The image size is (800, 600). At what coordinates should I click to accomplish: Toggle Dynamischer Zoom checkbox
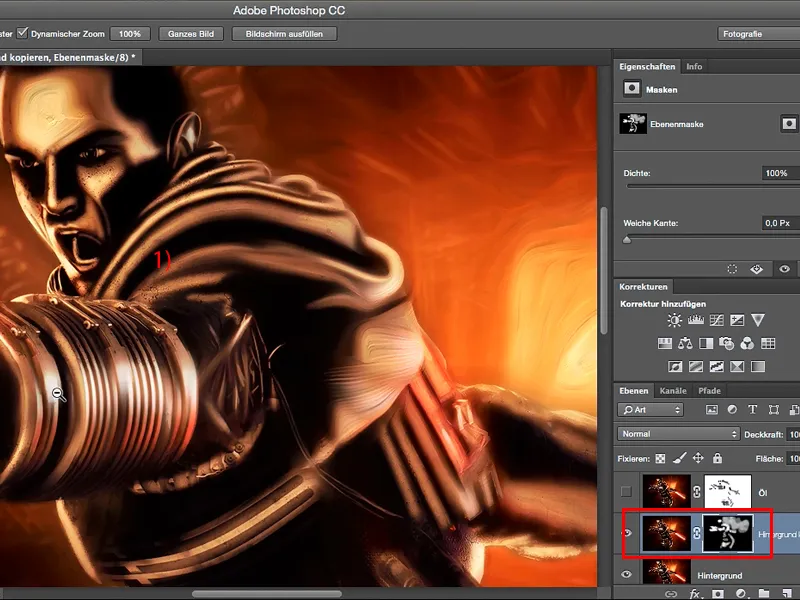[x=22, y=33]
